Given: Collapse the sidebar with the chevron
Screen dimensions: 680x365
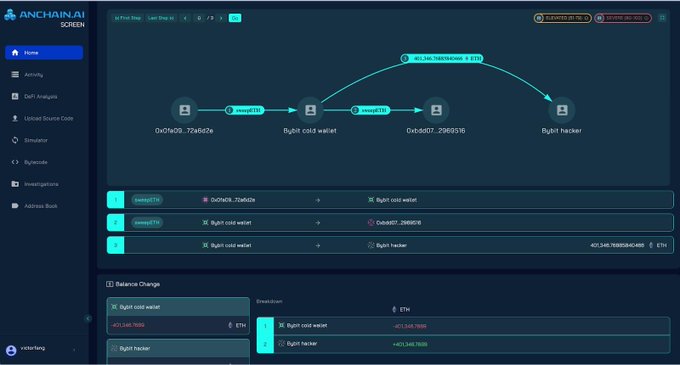Looking at the screenshot, I should (x=88, y=319).
